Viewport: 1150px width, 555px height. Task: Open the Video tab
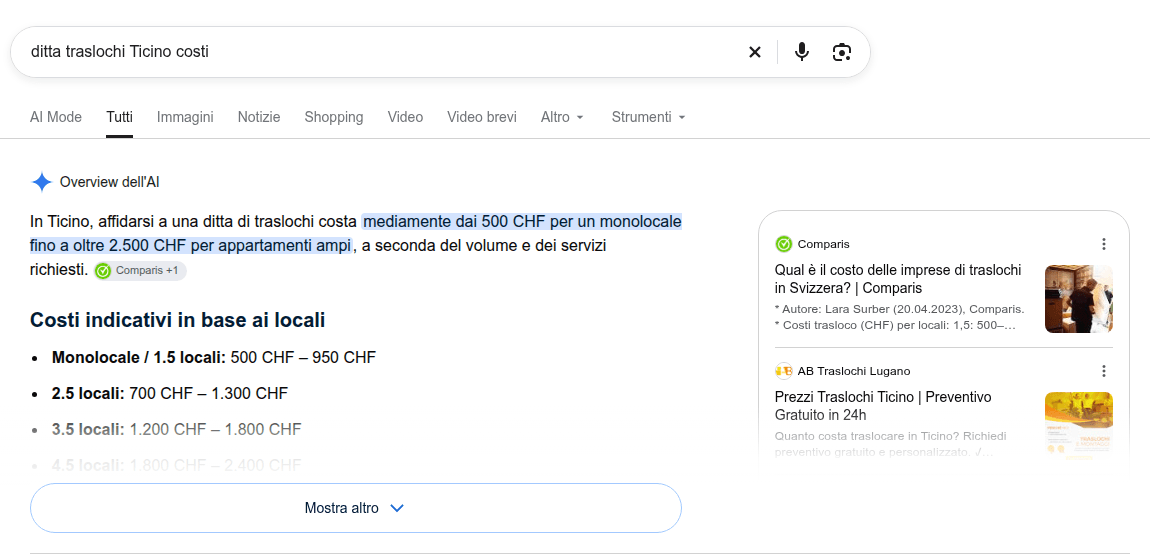pyautogui.click(x=406, y=117)
